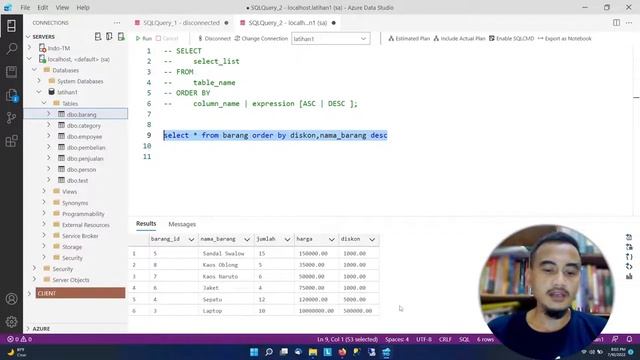640x360 pixels.
Task: Open the Extensions view icon
Action: tap(11, 141)
